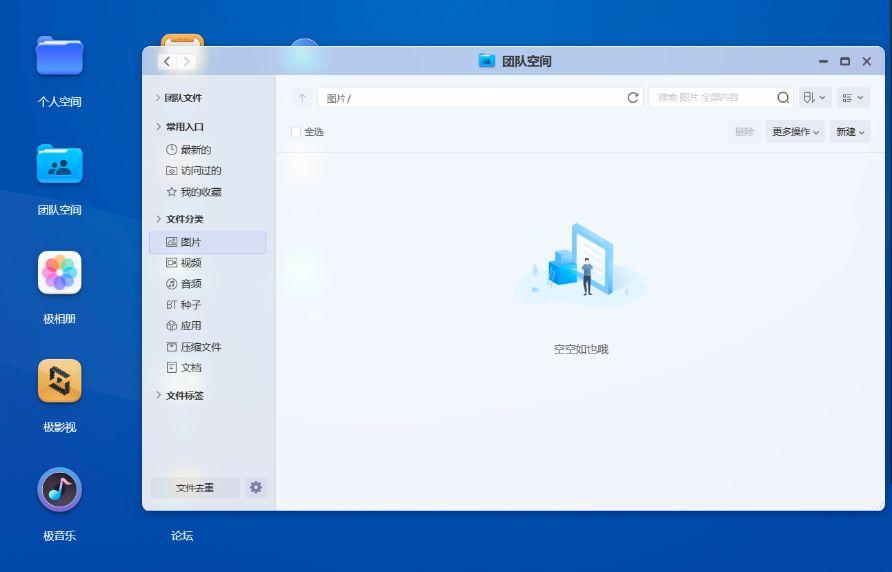The height and width of the screenshot is (572, 892).
Task: Click the refresh icon in path bar
Action: pyautogui.click(x=632, y=98)
